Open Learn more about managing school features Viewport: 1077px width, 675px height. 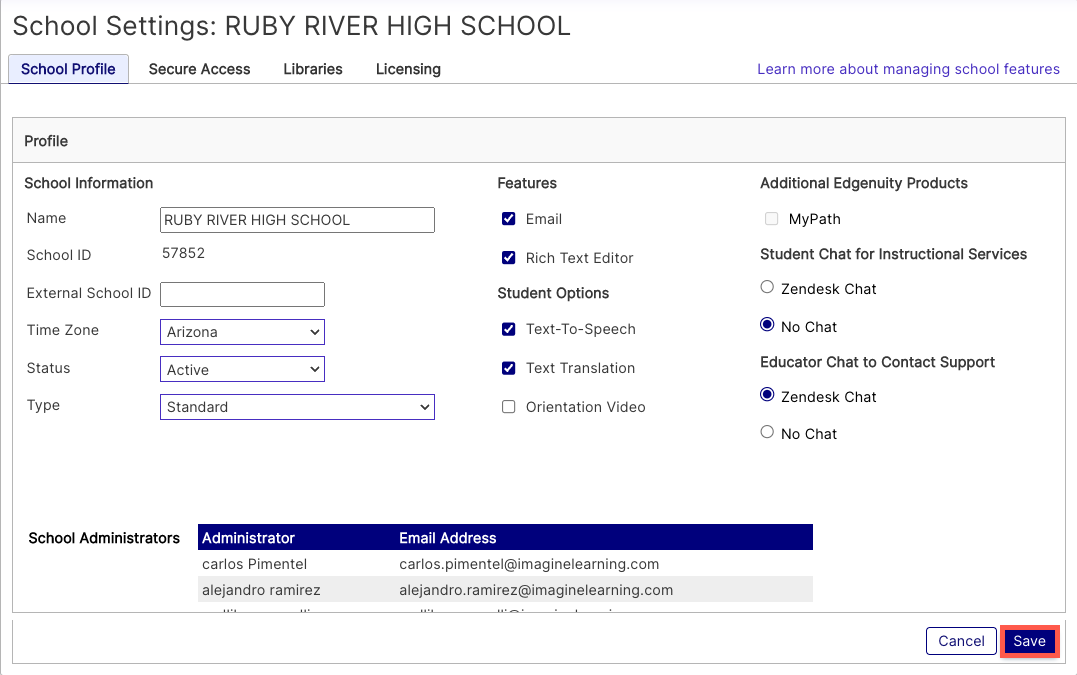pyautogui.click(x=908, y=69)
